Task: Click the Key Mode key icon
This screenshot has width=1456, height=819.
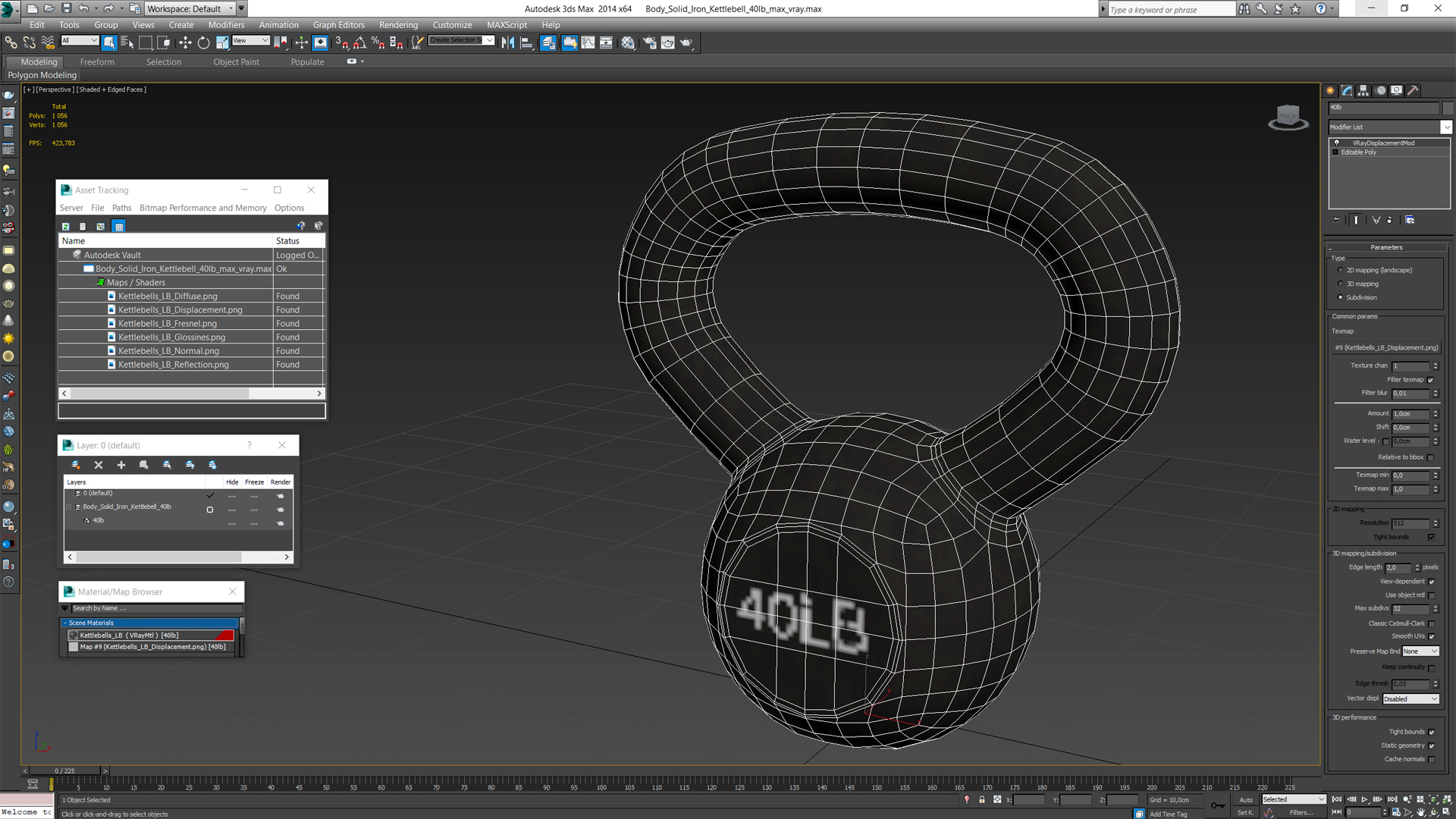Action: pos(1218,805)
